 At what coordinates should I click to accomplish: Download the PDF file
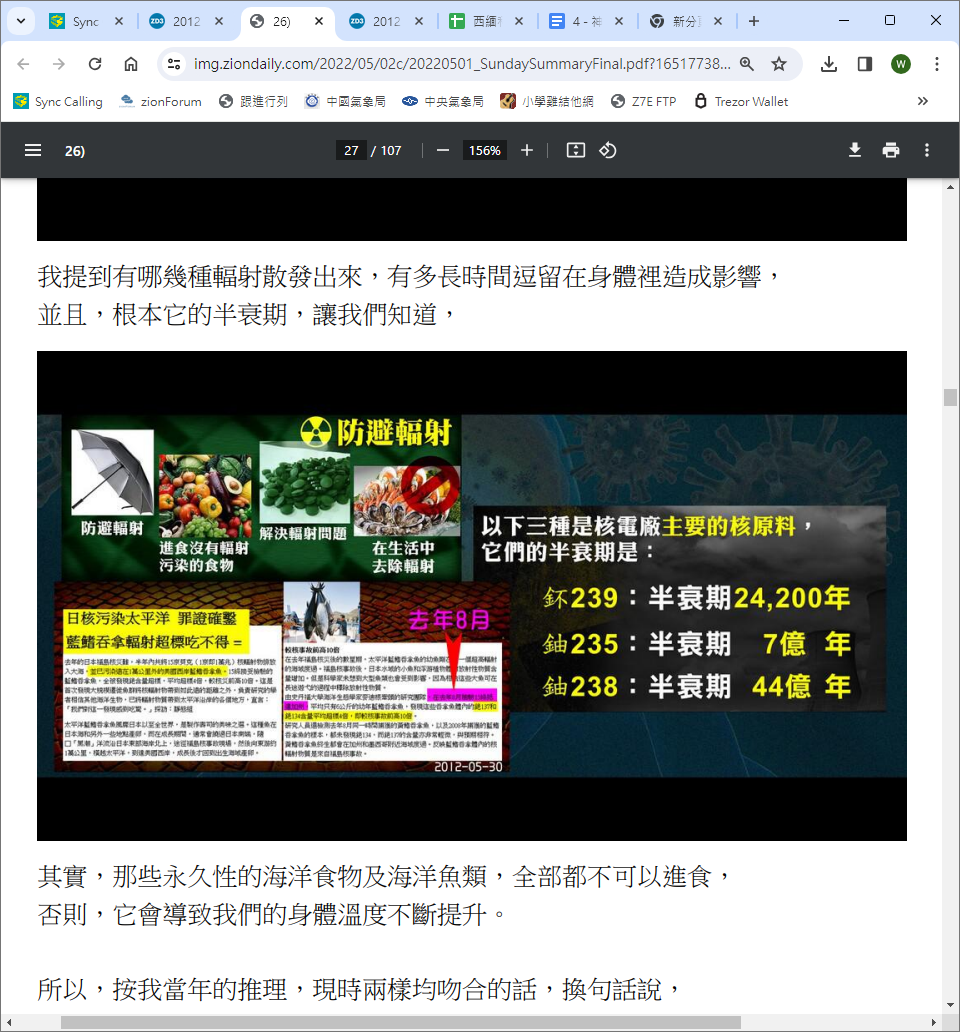point(855,151)
